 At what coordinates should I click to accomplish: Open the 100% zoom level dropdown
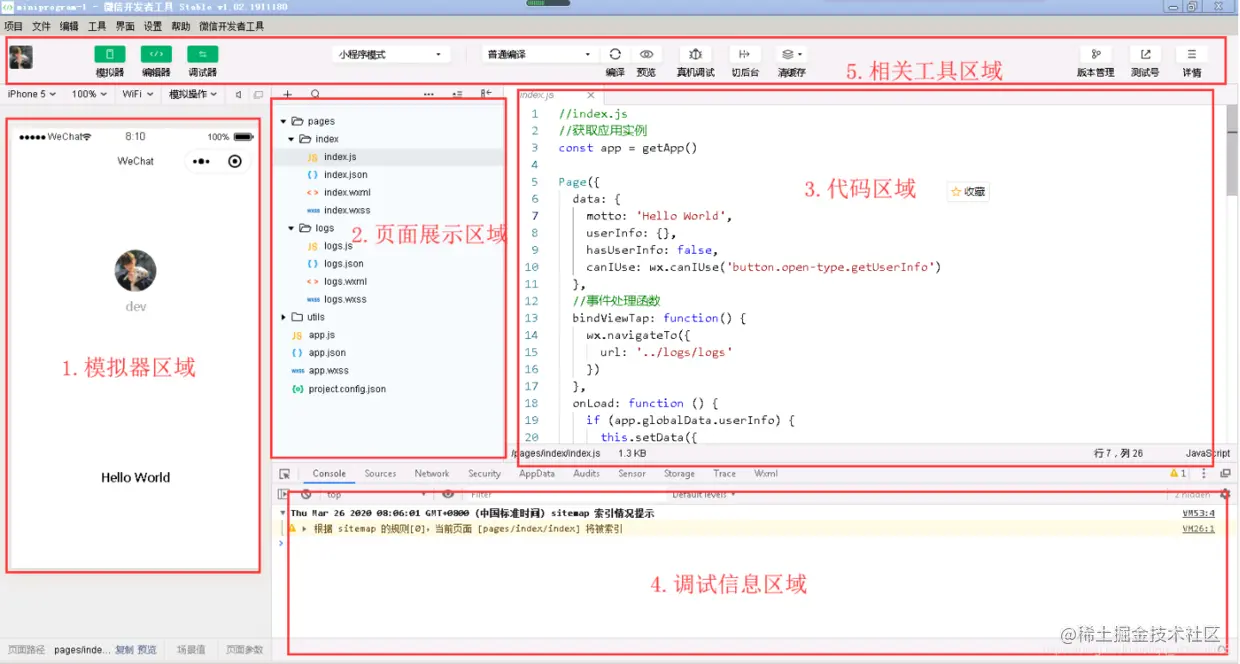(91, 94)
